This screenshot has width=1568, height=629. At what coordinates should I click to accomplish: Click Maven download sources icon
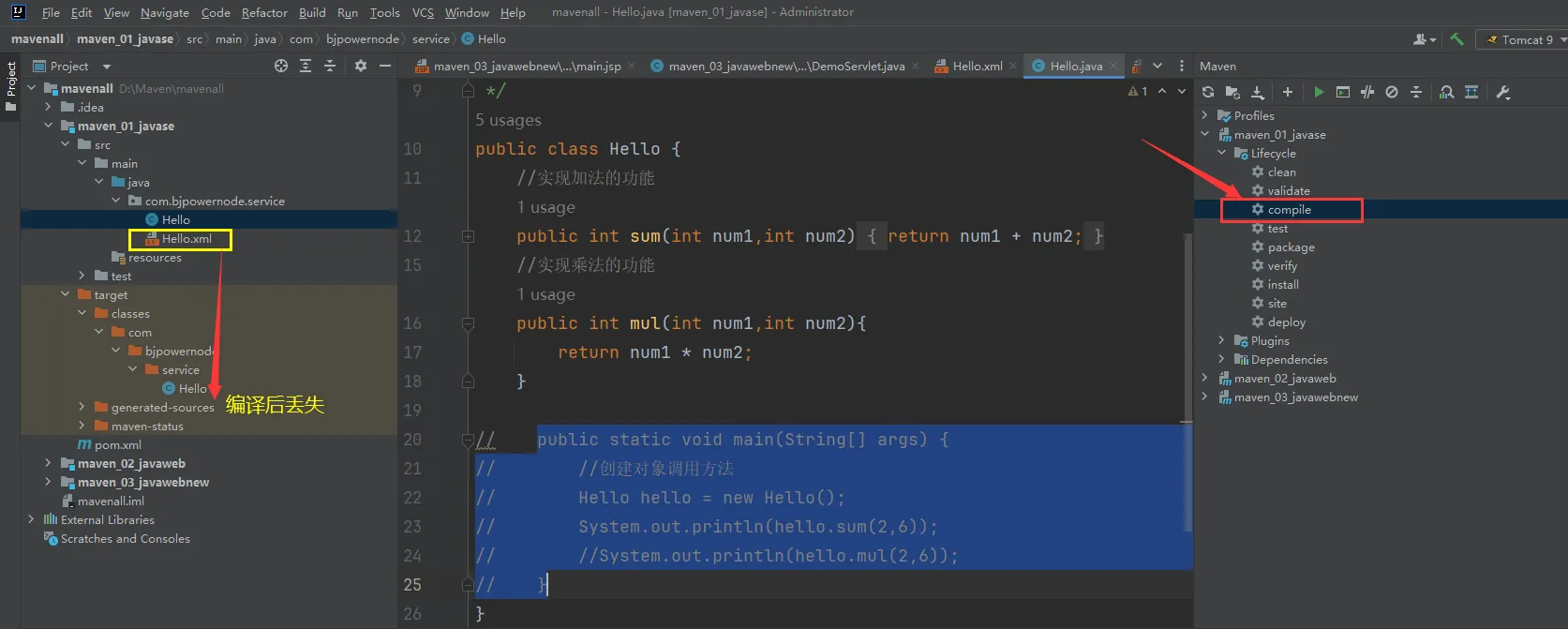1258,92
